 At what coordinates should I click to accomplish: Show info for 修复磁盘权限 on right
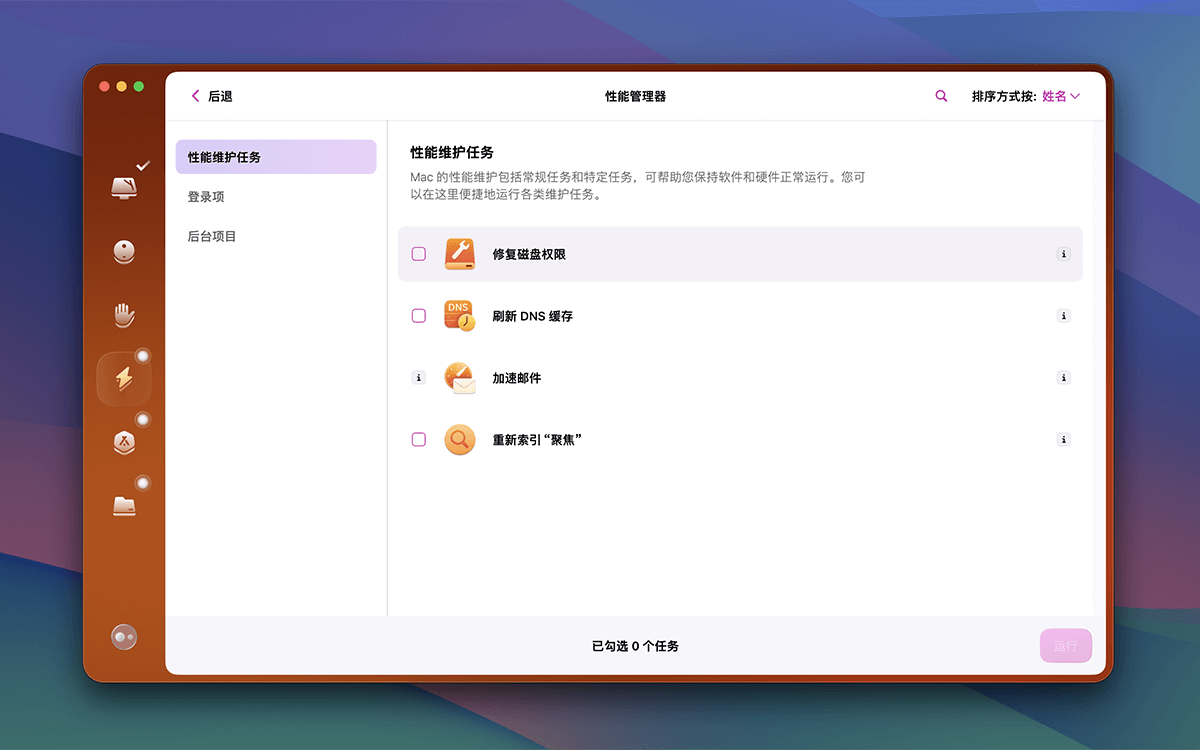pyautogui.click(x=1064, y=254)
